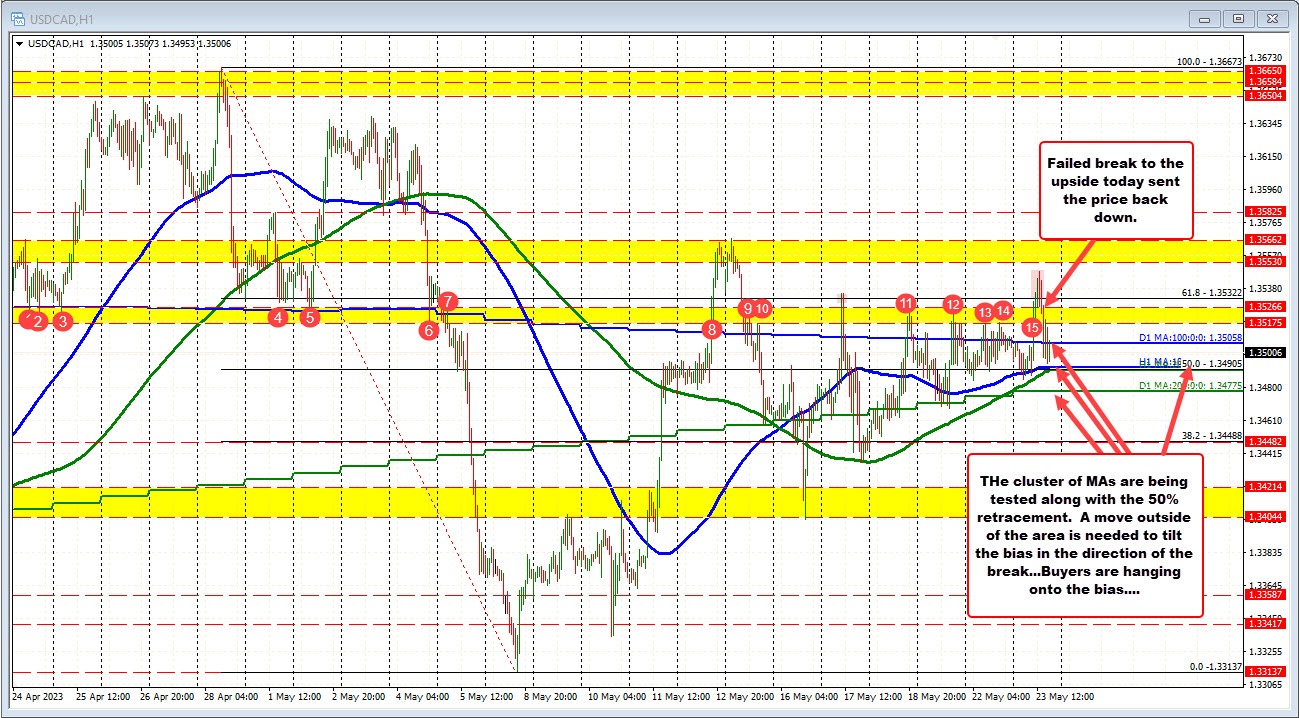The height and width of the screenshot is (718, 1299).
Task: Click the 1.33137 price level tag on the axis
Action: (x=1265, y=672)
